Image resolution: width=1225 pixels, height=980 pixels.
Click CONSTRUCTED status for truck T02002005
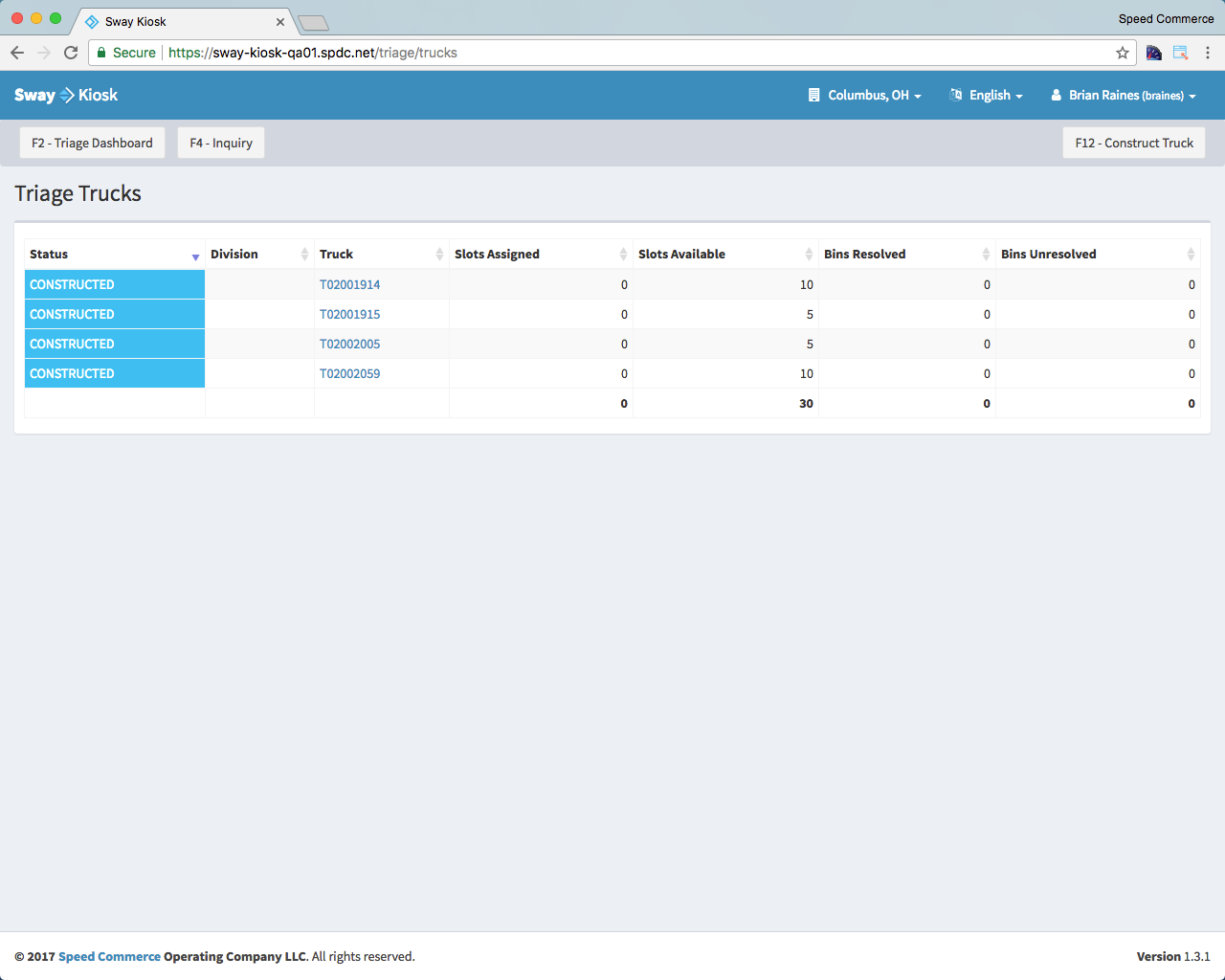coord(115,344)
